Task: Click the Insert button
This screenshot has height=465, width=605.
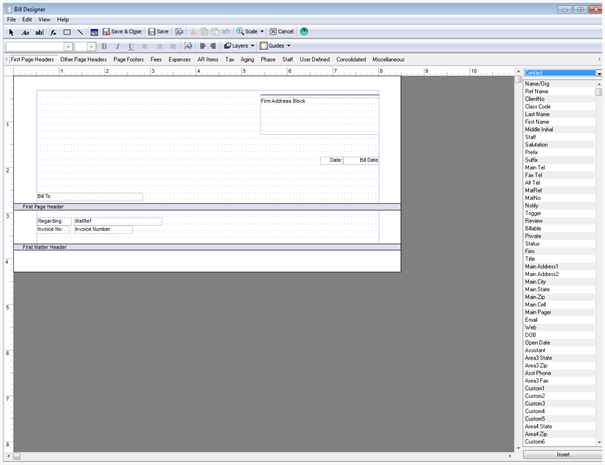Action: click(563, 455)
